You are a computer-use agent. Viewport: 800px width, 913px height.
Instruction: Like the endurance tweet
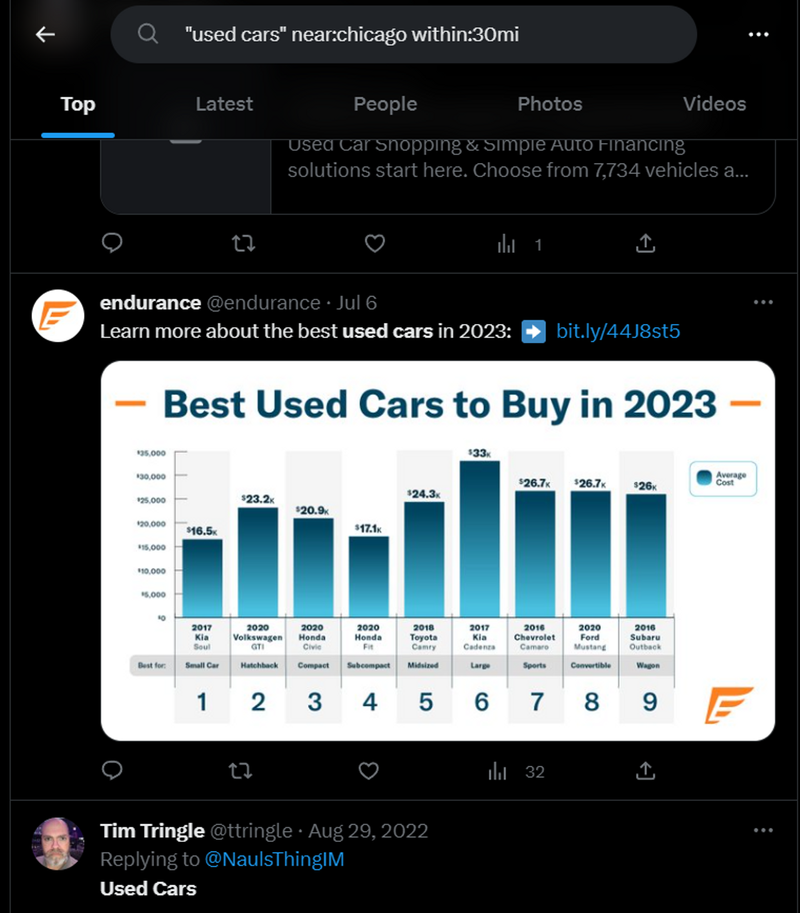(x=369, y=771)
